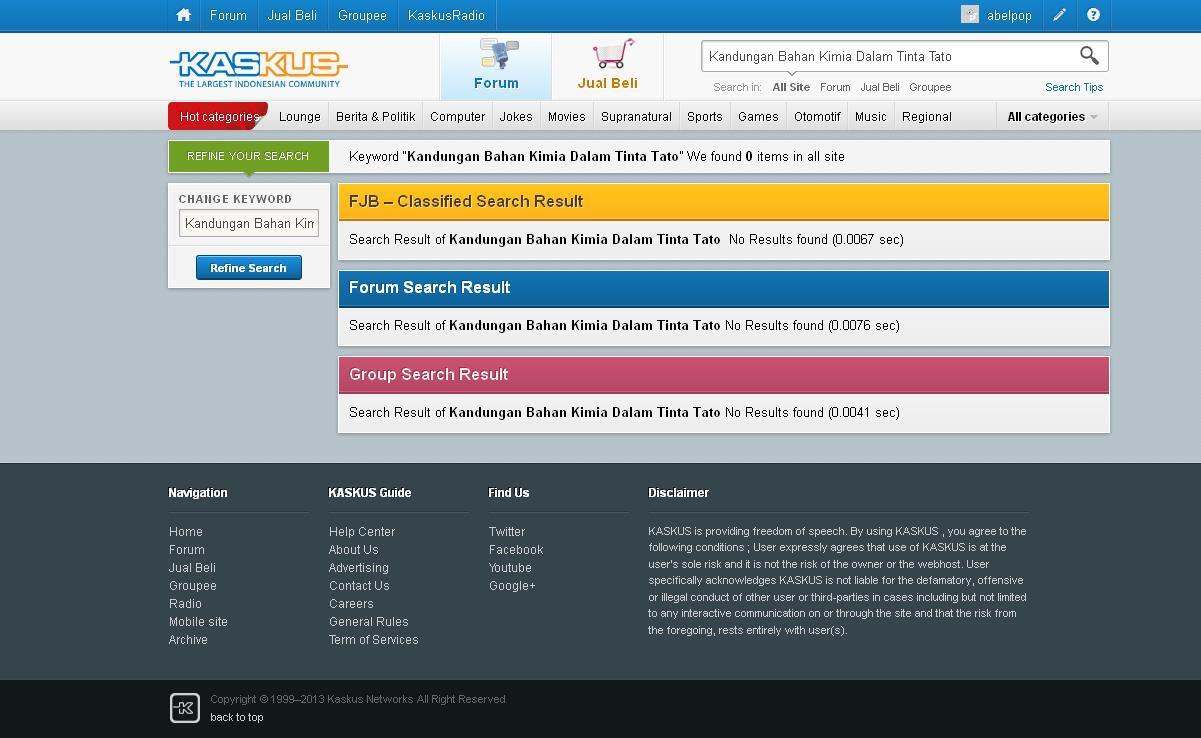
Task: Click the abelpop user avatar
Action: tap(969, 15)
